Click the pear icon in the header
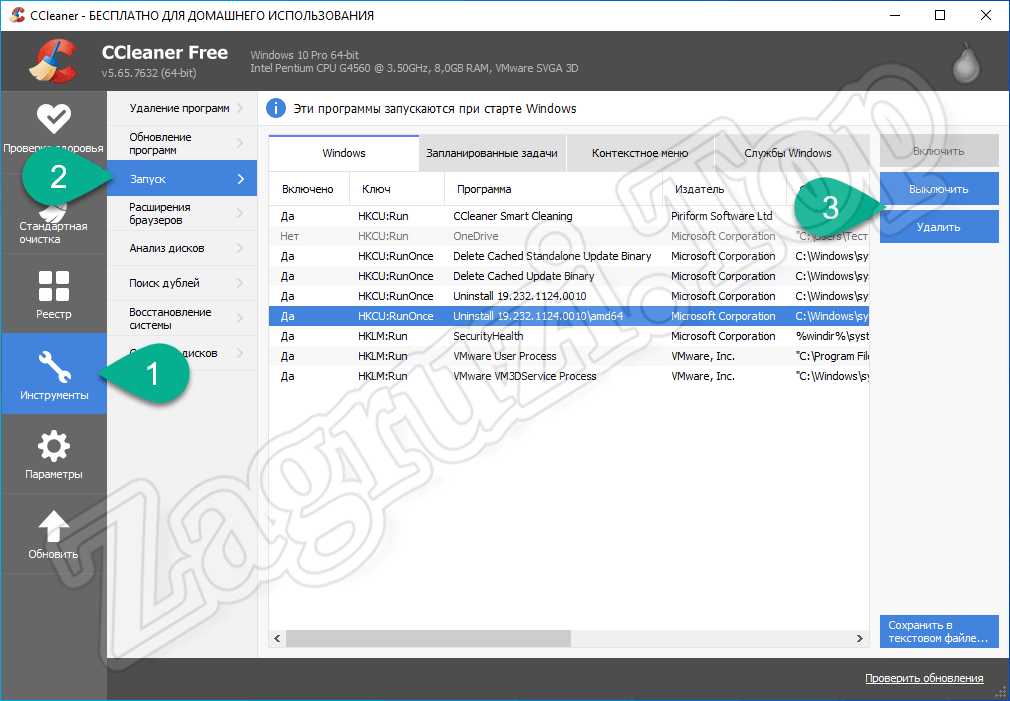The height and width of the screenshot is (701, 1010). pyautogui.click(x=966, y=62)
